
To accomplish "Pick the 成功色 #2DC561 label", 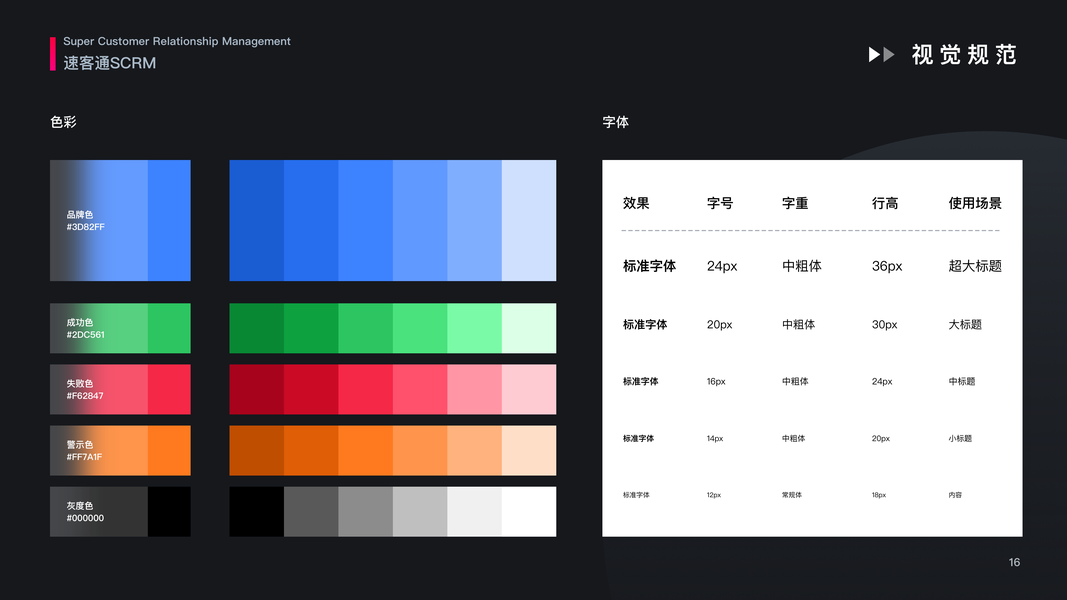I will click(x=86, y=329).
